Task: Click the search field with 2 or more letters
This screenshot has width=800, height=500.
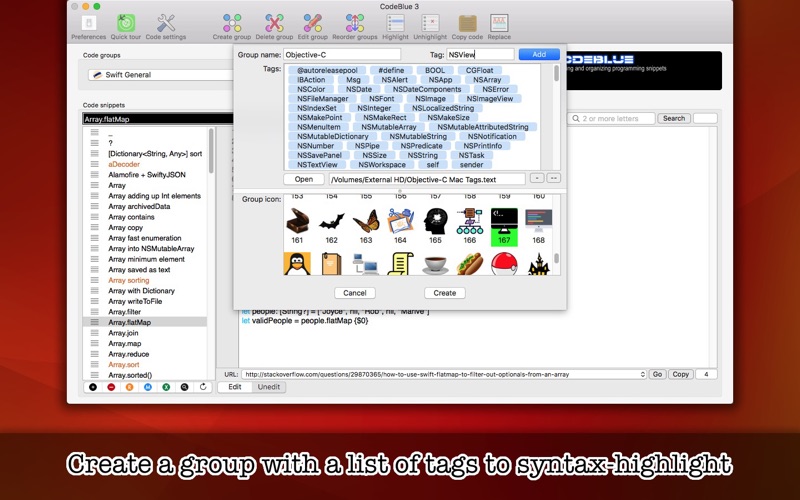Action: coord(611,118)
